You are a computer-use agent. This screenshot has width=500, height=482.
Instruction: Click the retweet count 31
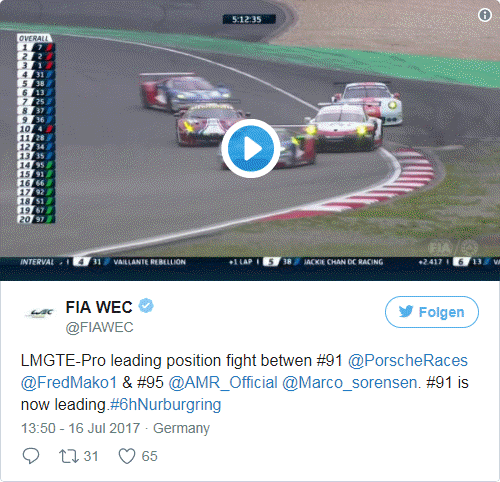tap(91, 456)
